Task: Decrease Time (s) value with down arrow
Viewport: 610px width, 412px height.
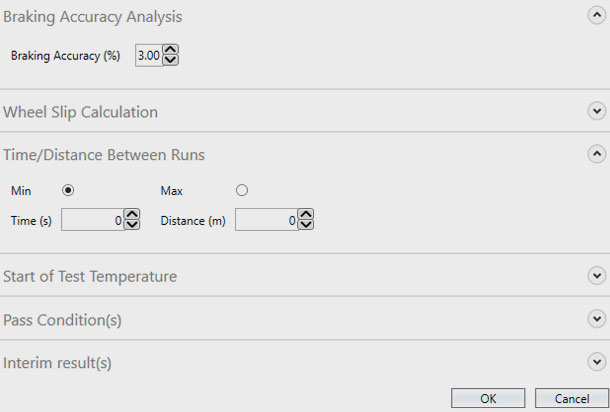Action: pyautogui.click(x=132, y=225)
